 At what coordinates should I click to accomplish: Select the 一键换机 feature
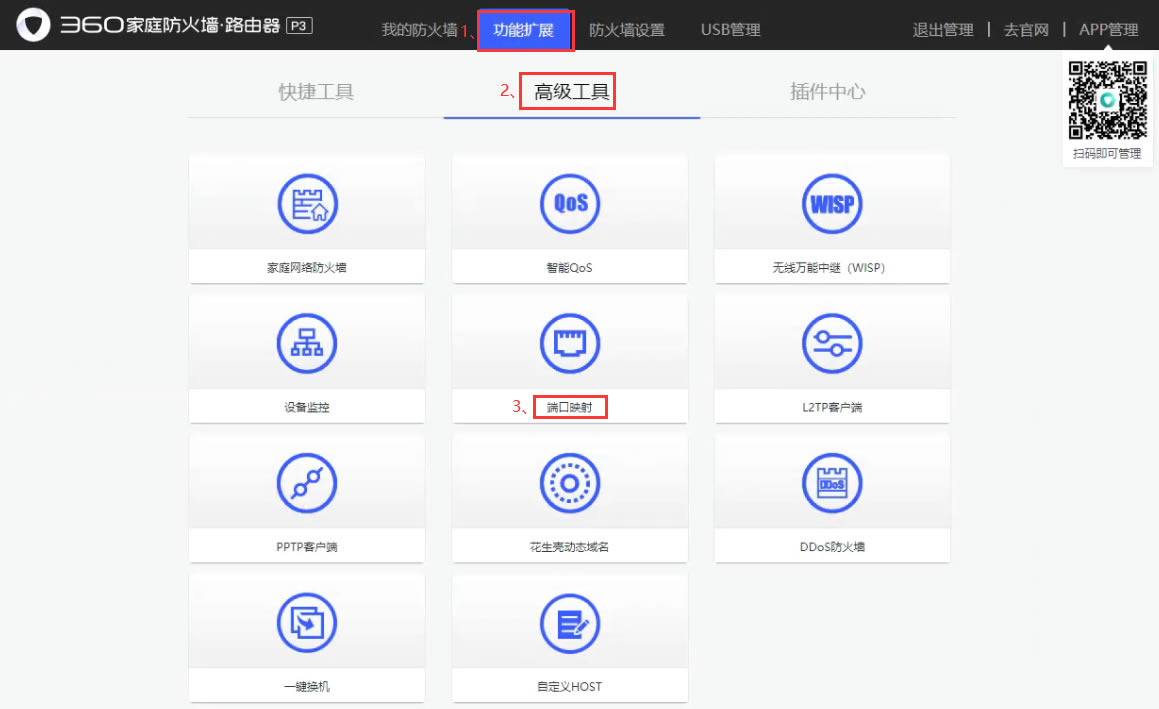click(306, 637)
